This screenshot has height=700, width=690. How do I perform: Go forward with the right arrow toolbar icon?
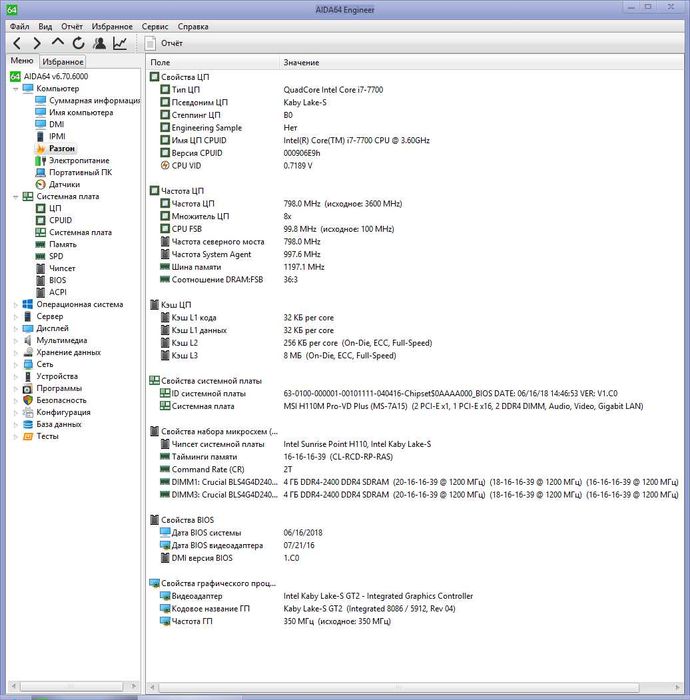[x=37, y=43]
